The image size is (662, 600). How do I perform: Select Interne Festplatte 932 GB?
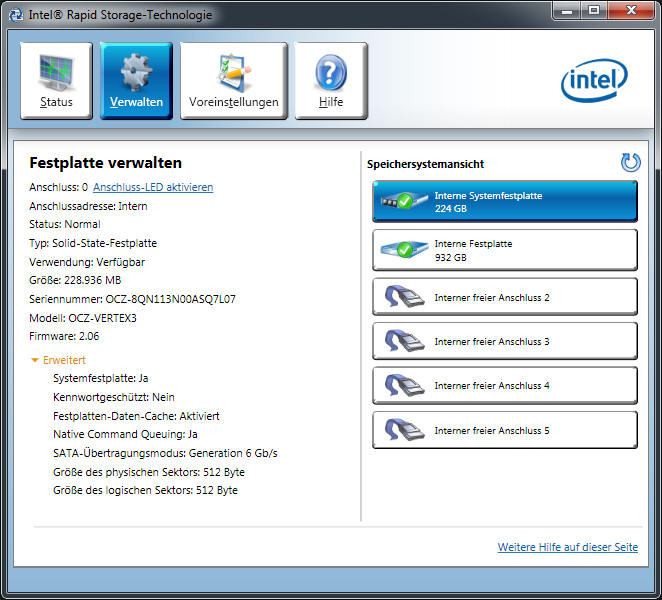505,250
